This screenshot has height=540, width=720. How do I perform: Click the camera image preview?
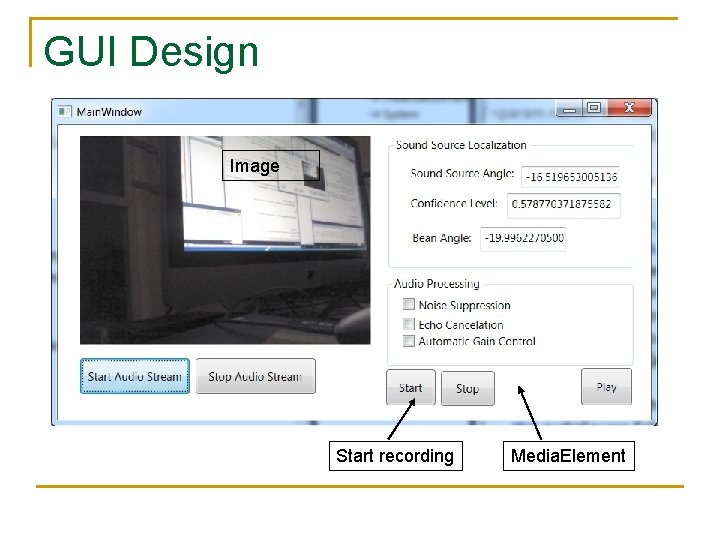(225, 240)
